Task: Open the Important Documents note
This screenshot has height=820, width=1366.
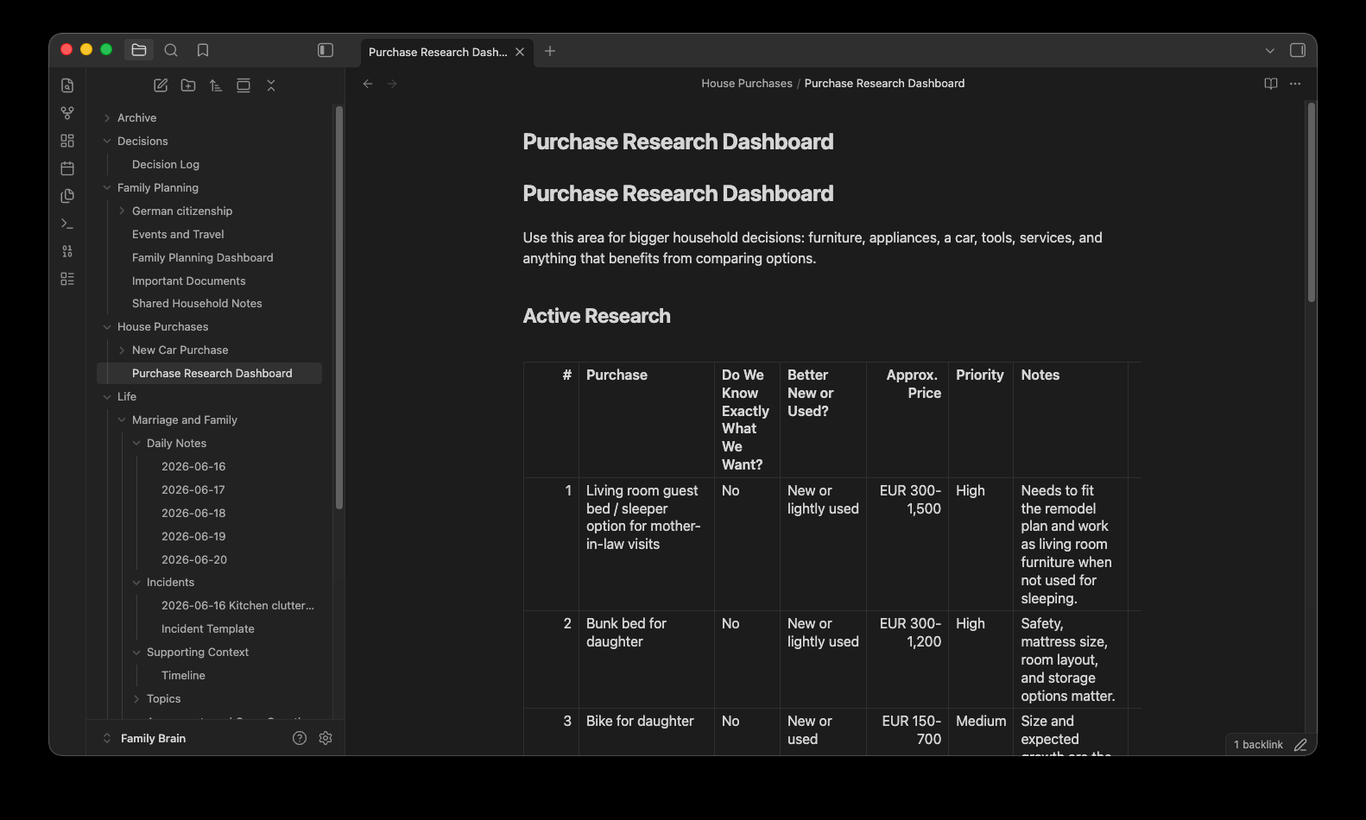Action: pyautogui.click(x=189, y=281)
